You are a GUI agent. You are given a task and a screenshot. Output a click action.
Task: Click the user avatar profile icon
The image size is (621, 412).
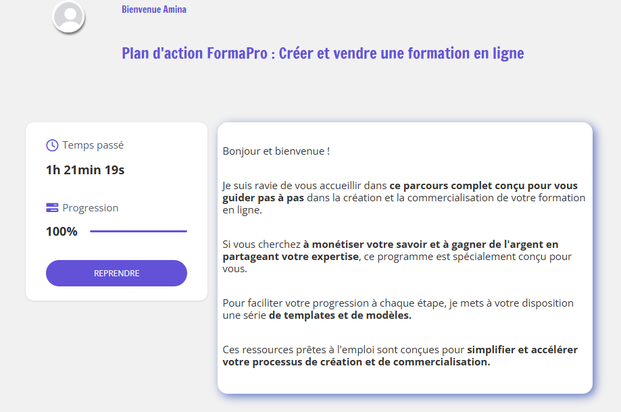click(x=69, y=16)
